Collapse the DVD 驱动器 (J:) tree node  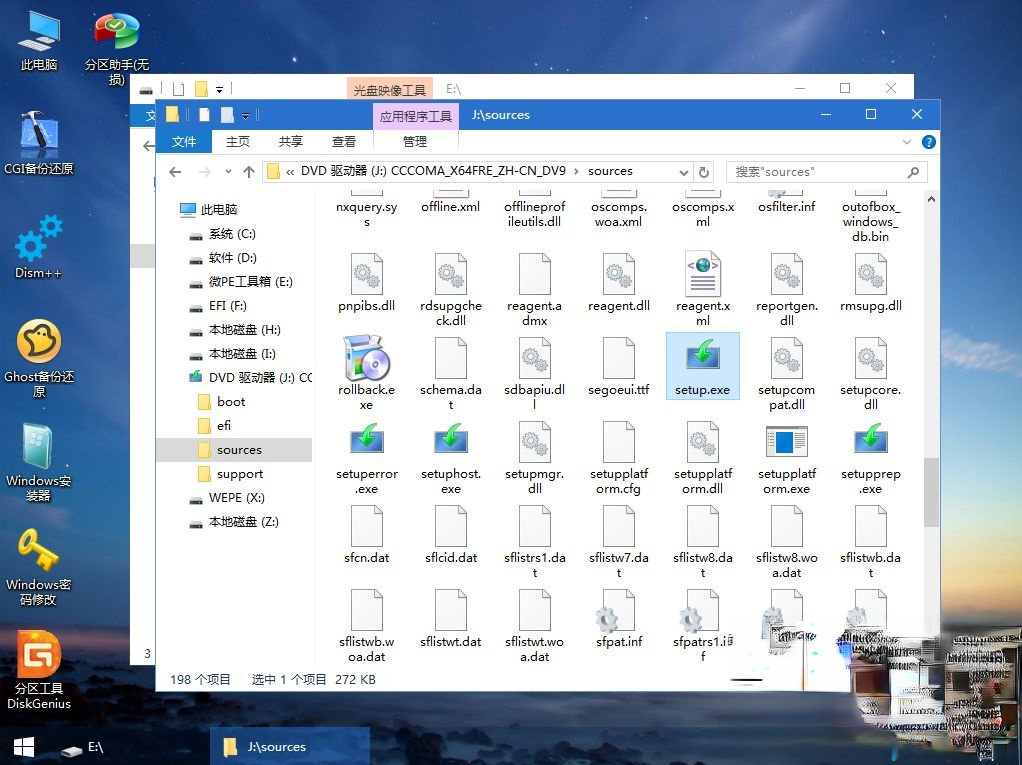pos(181,377)
